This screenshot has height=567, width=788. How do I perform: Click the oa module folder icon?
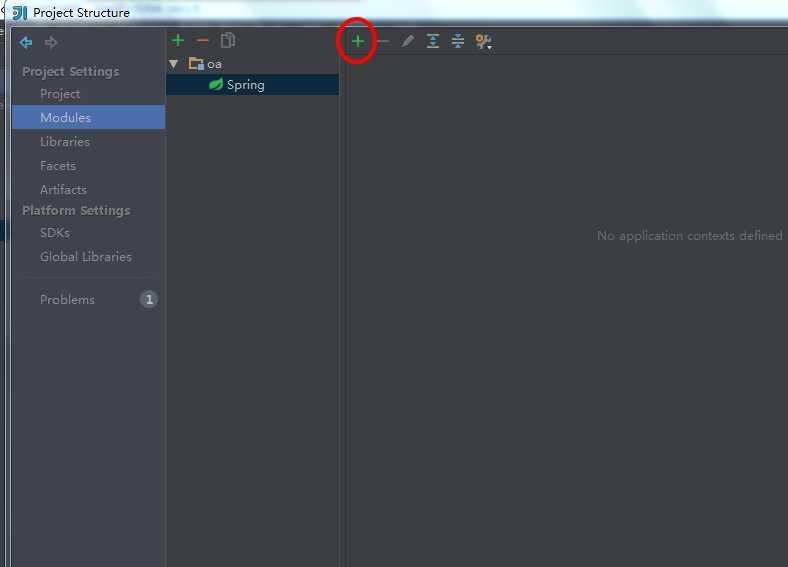point(196,64)
